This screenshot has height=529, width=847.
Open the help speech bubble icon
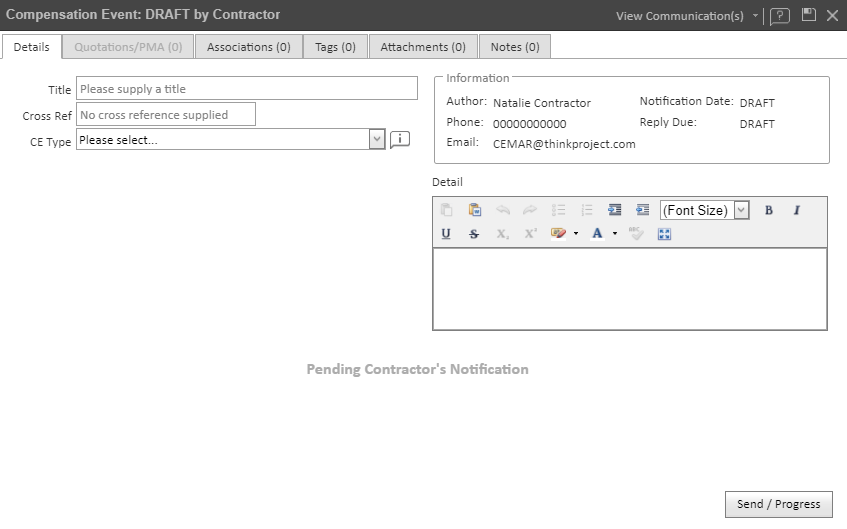coord(780,16)
